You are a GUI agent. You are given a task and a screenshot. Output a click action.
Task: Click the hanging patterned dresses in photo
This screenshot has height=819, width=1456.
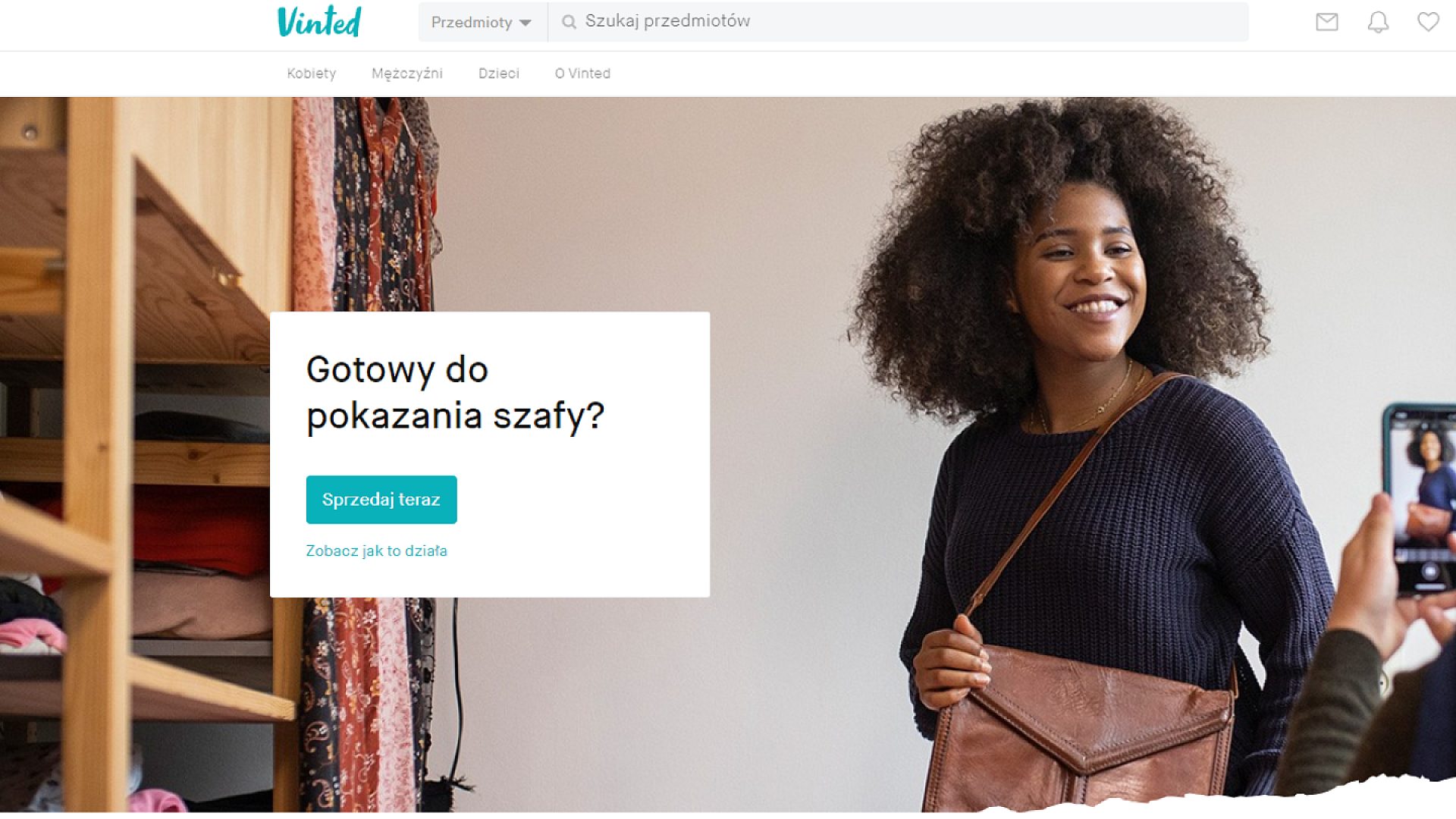pyautogui.click(x=364, y=203)
